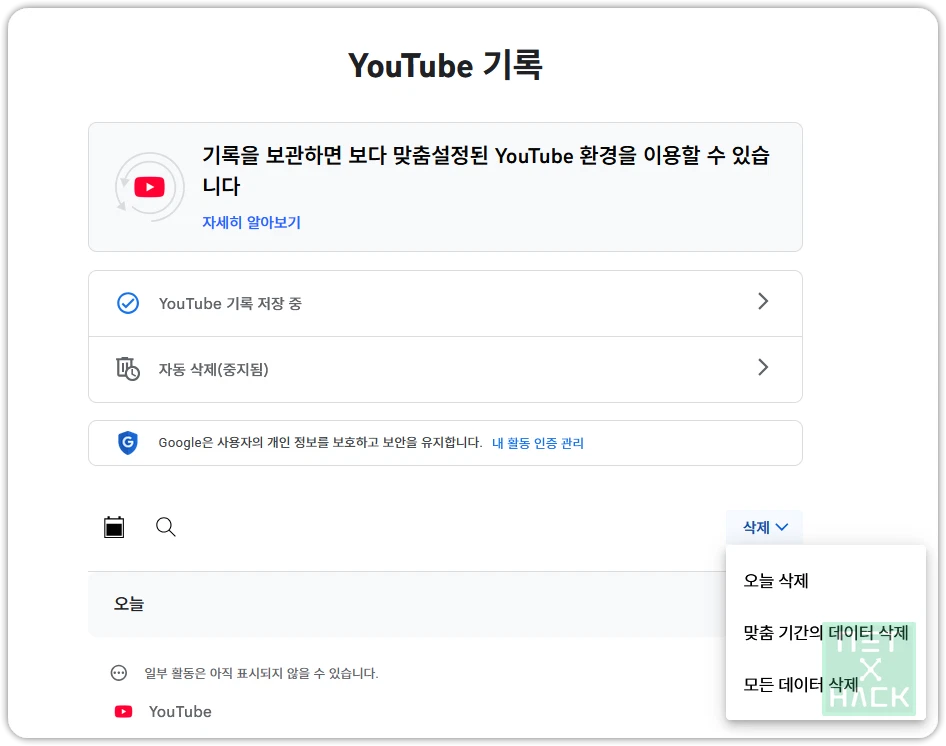Screen dimensions: 946x746
Task: Expand the 자동 삭제(중지됨) chevron
Action: tap(763, 367)
